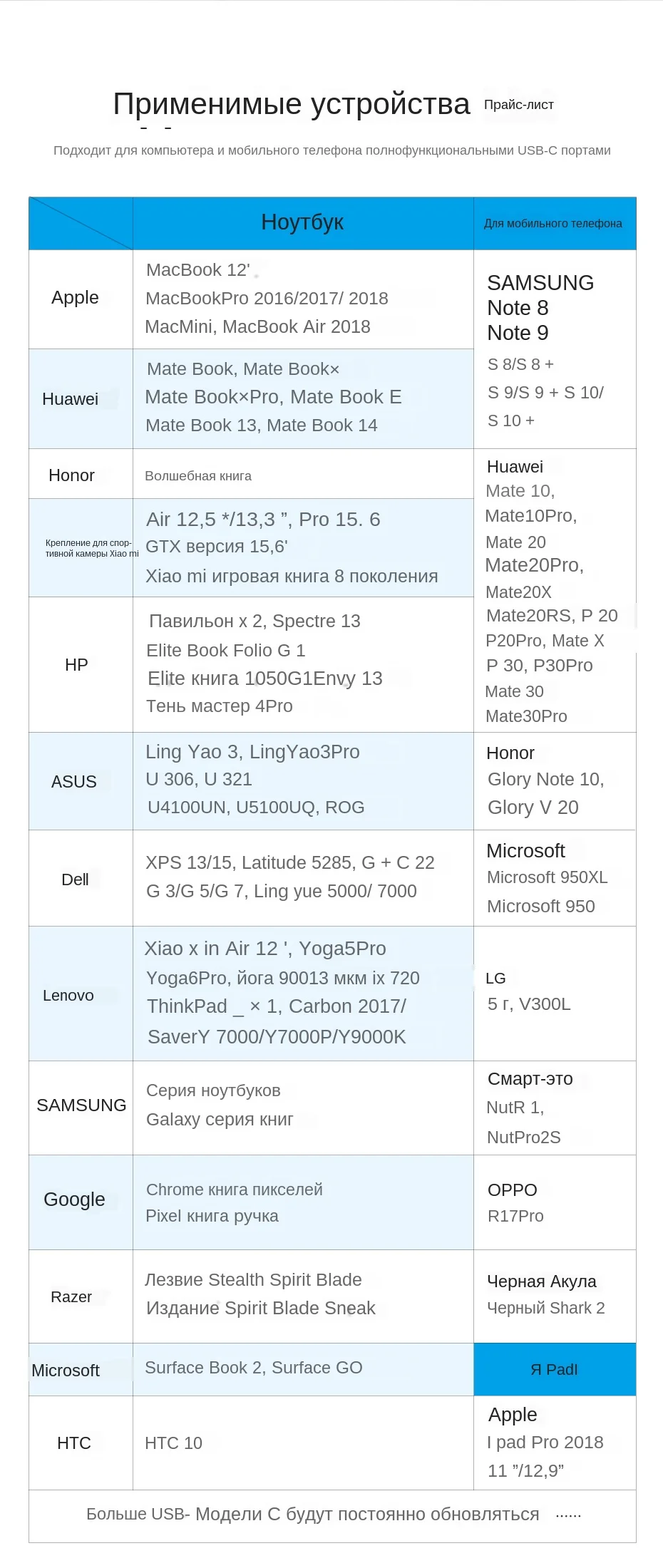Image resolution: width=663 pixels, height=1568 pixels.
Task: Select the Google brand cell
Action: pos(74,1200)
